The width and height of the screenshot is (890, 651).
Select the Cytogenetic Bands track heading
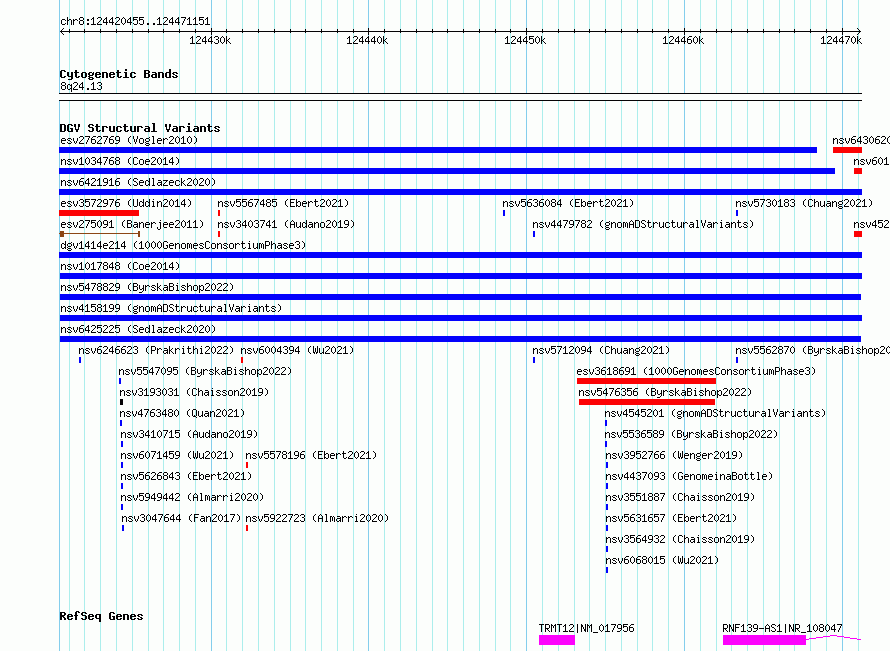(x=119, y=74)
